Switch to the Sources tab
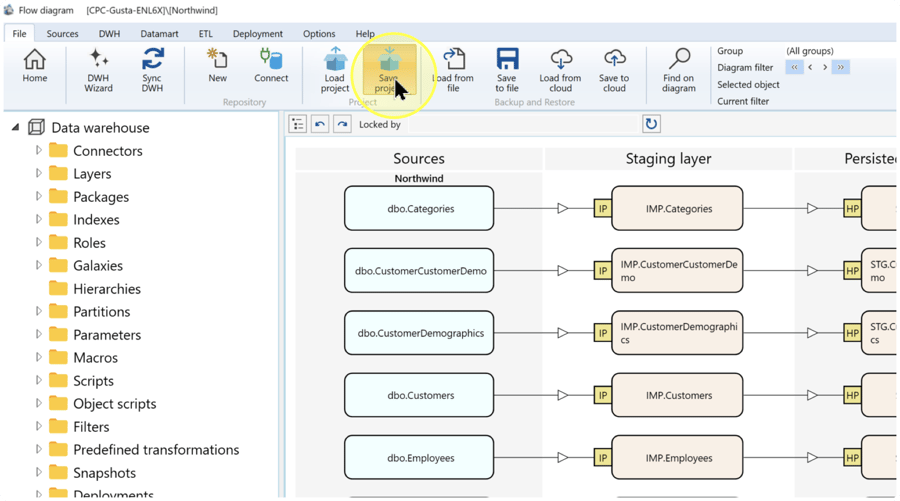This screenshot has width=900, height=501. (x=63, y=33)
